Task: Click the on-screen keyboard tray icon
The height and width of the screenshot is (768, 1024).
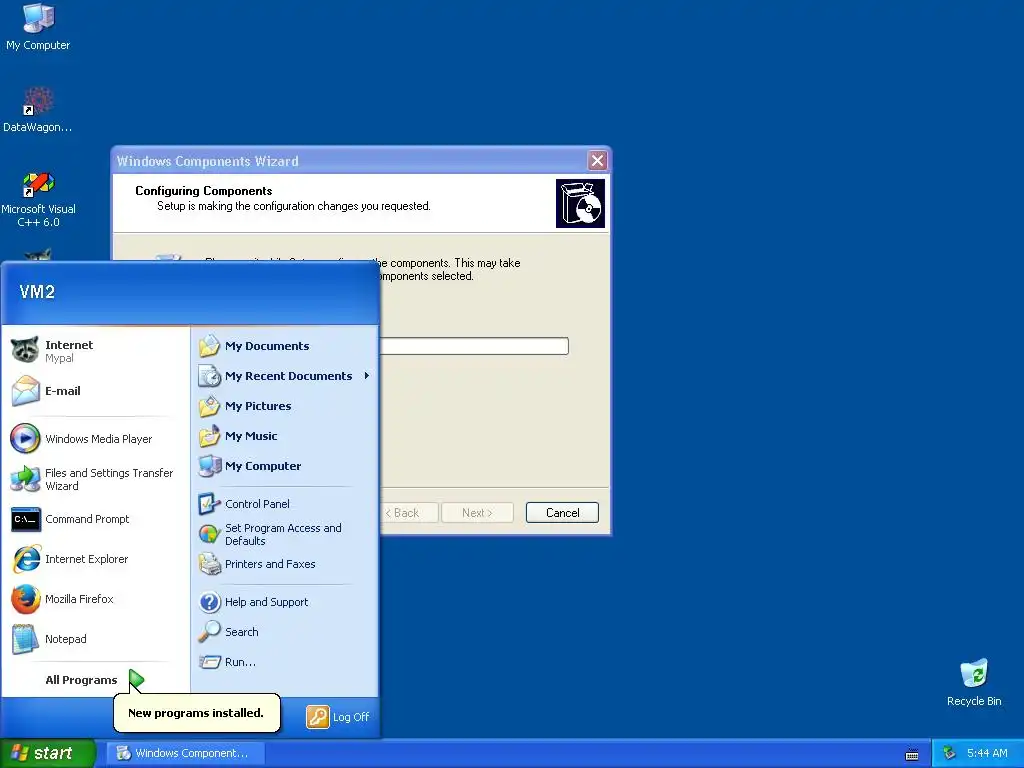Action: pos(912,754)
